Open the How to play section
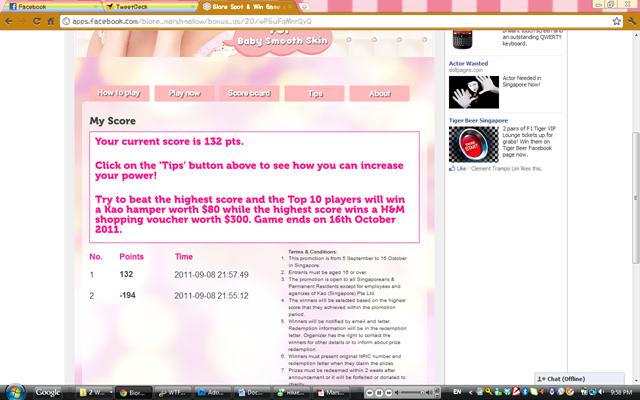 tap(119, 93)
